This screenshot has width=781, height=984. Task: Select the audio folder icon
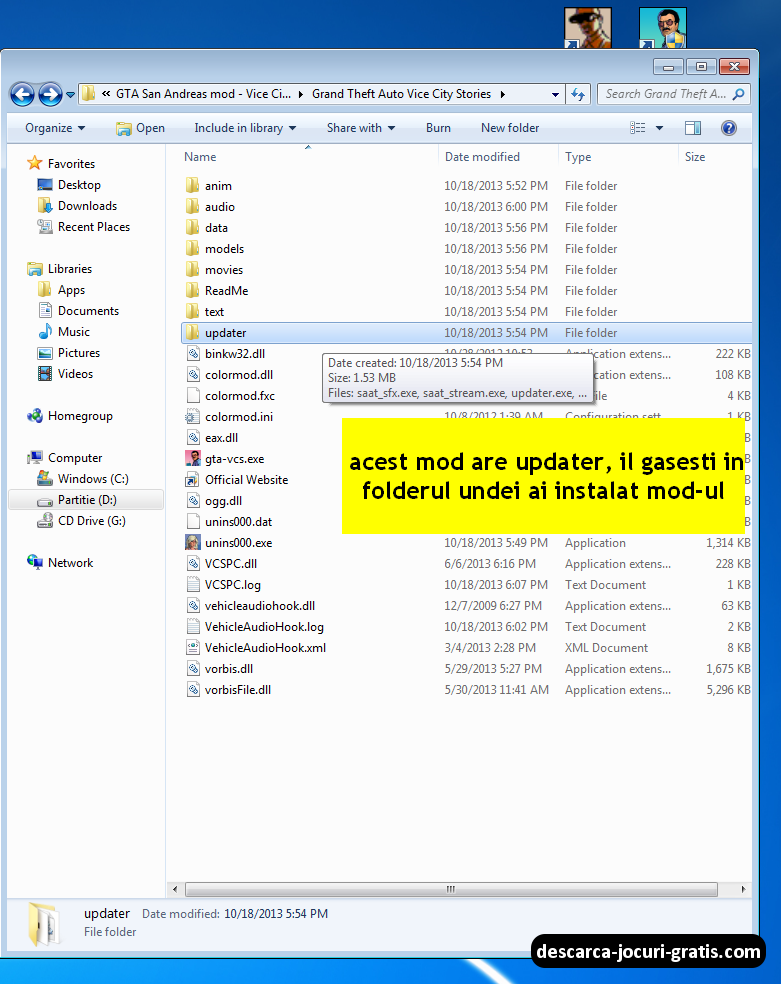point(193,206)
